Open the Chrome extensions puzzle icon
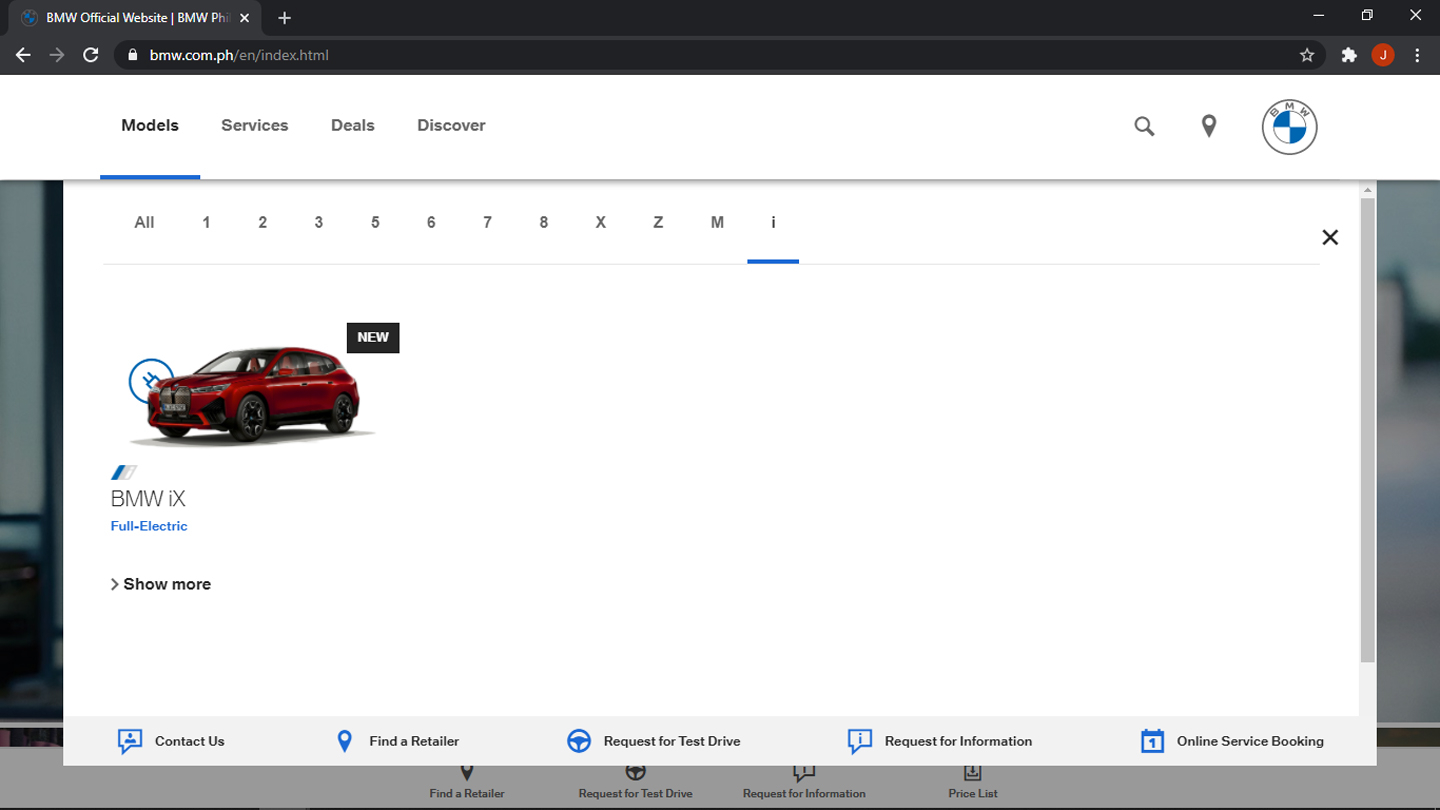The width and height of the screenshot is (1440, 810). tap(1349, 55)
